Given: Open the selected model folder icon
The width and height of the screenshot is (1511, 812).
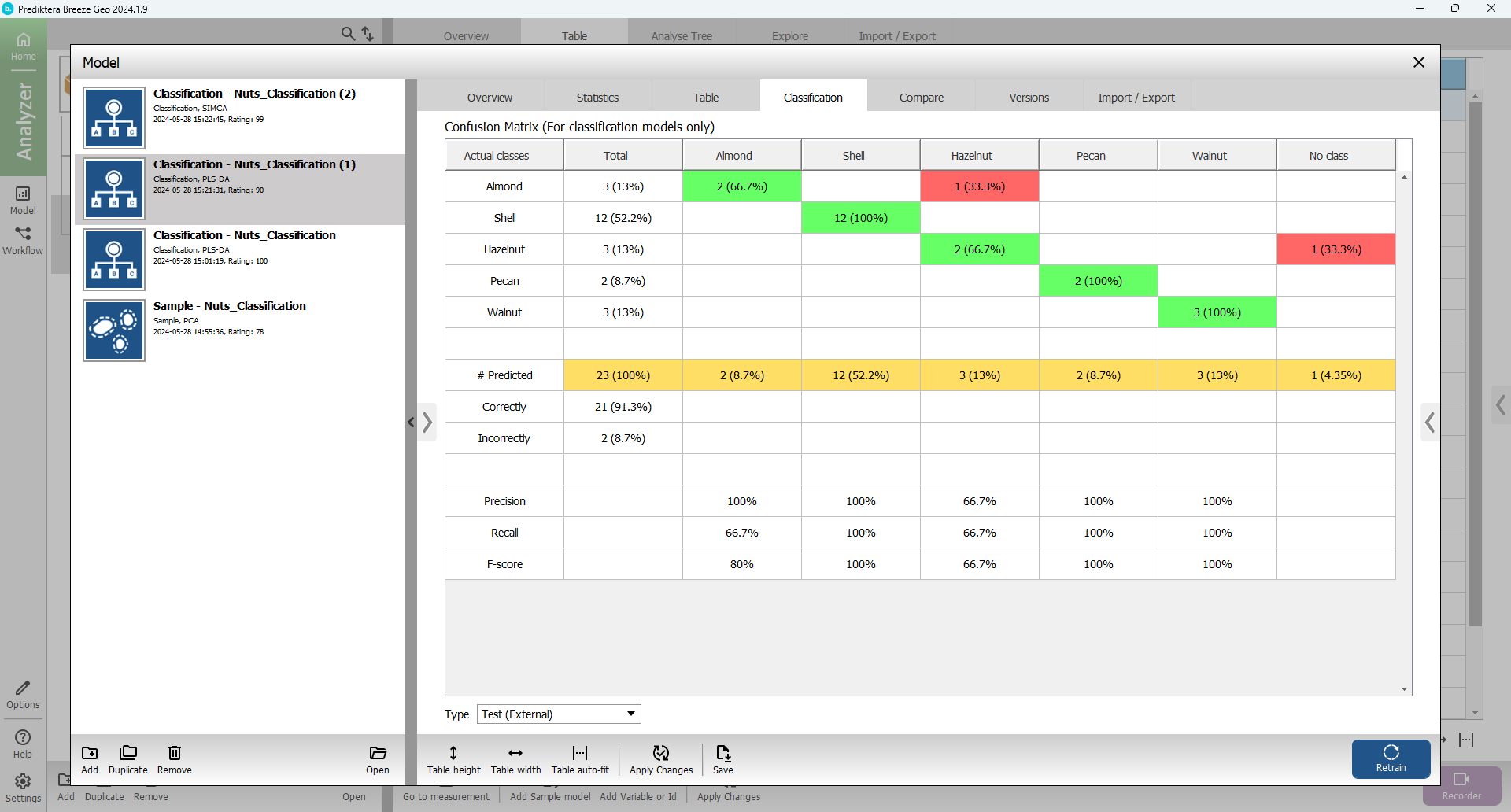Looking at the screenshot, I should [377, 754].
